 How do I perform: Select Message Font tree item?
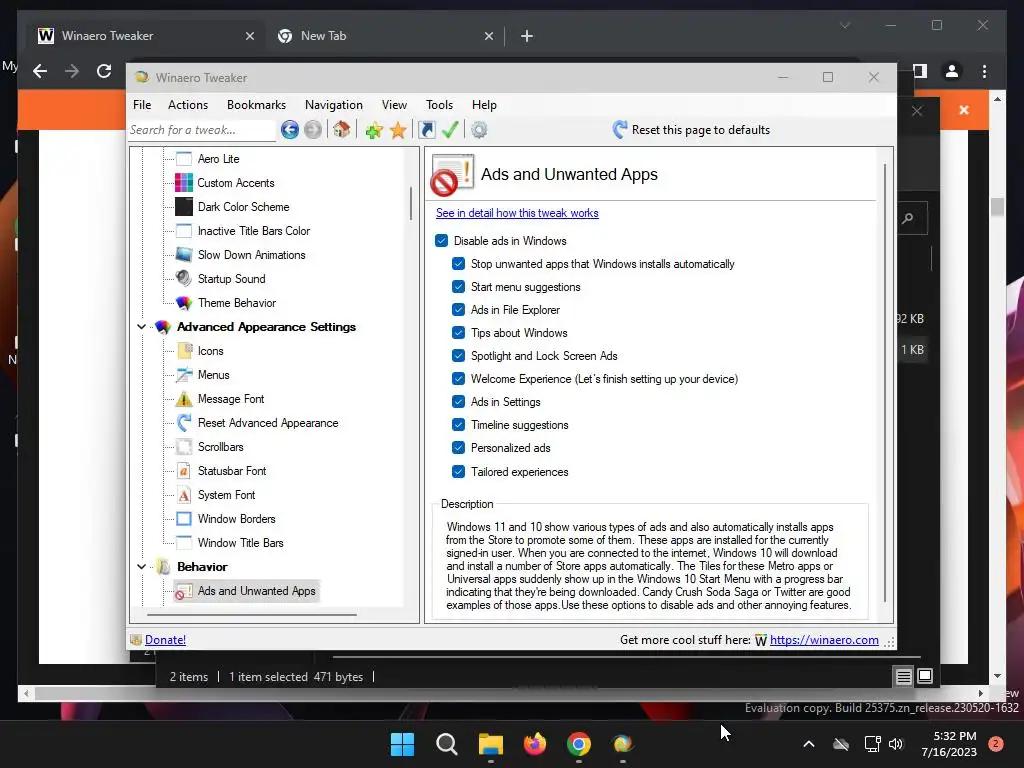pos(231,399)
